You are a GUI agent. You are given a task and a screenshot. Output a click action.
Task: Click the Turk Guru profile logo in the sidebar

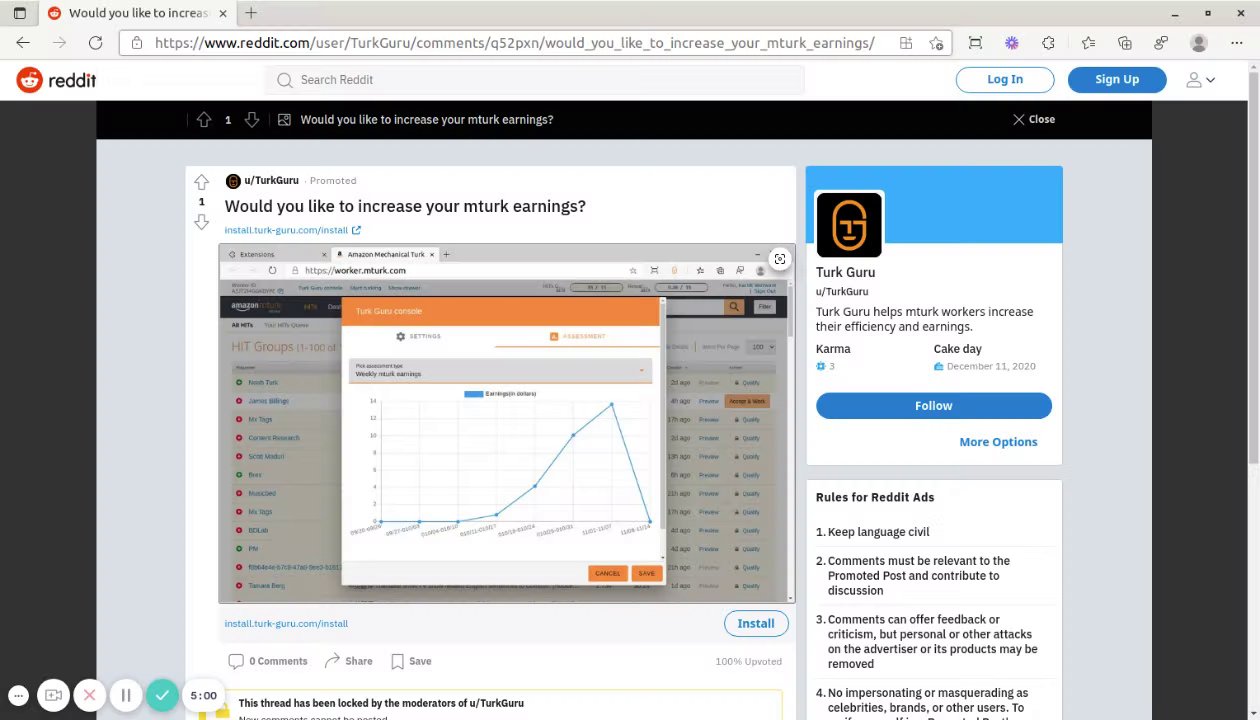tap(849, 225)
